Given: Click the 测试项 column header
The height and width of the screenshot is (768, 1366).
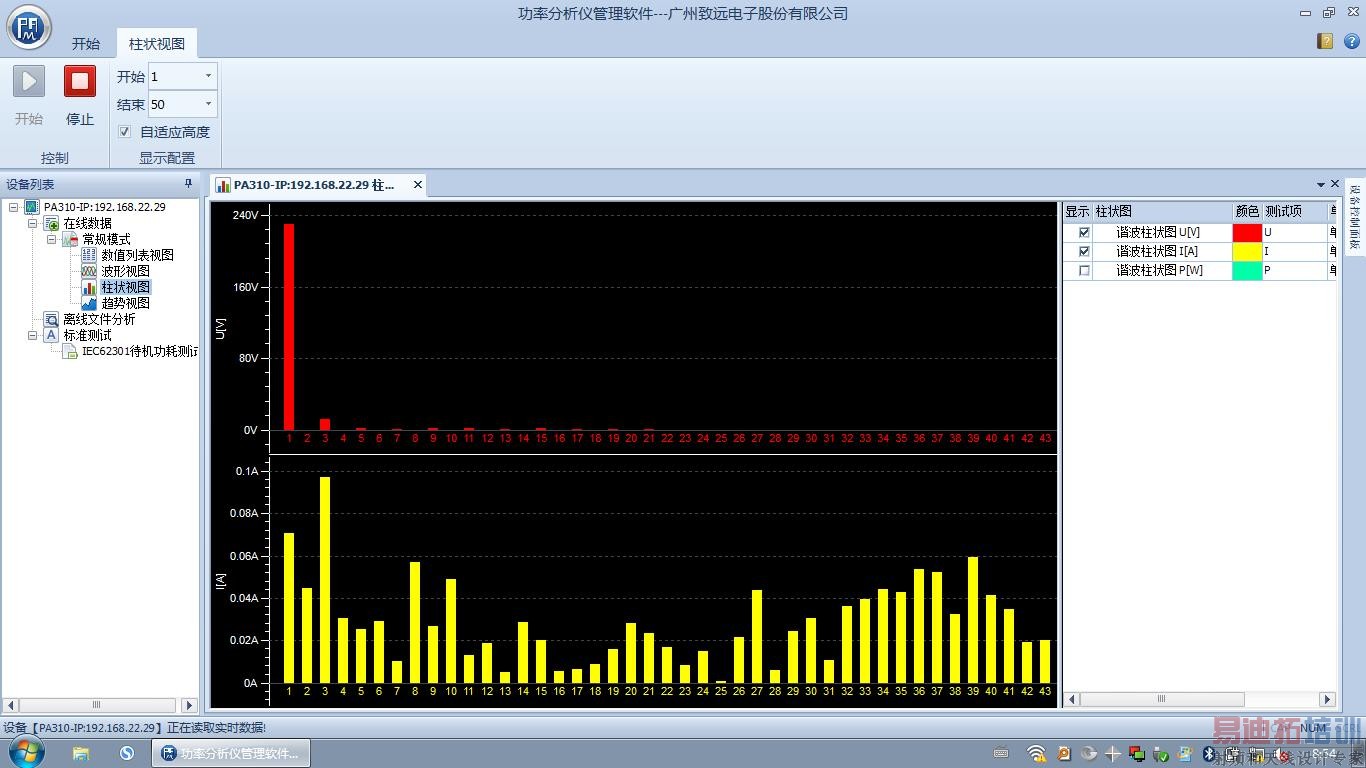Looking at the screenshot, I should pyautogui.click(x=1294, y=212).
